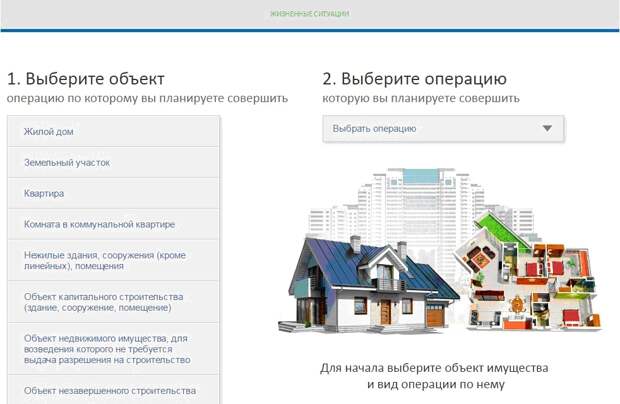Click subtitle которую вы планируете совершить
Viewport: 620px width, 404px height.
[421, 99]
